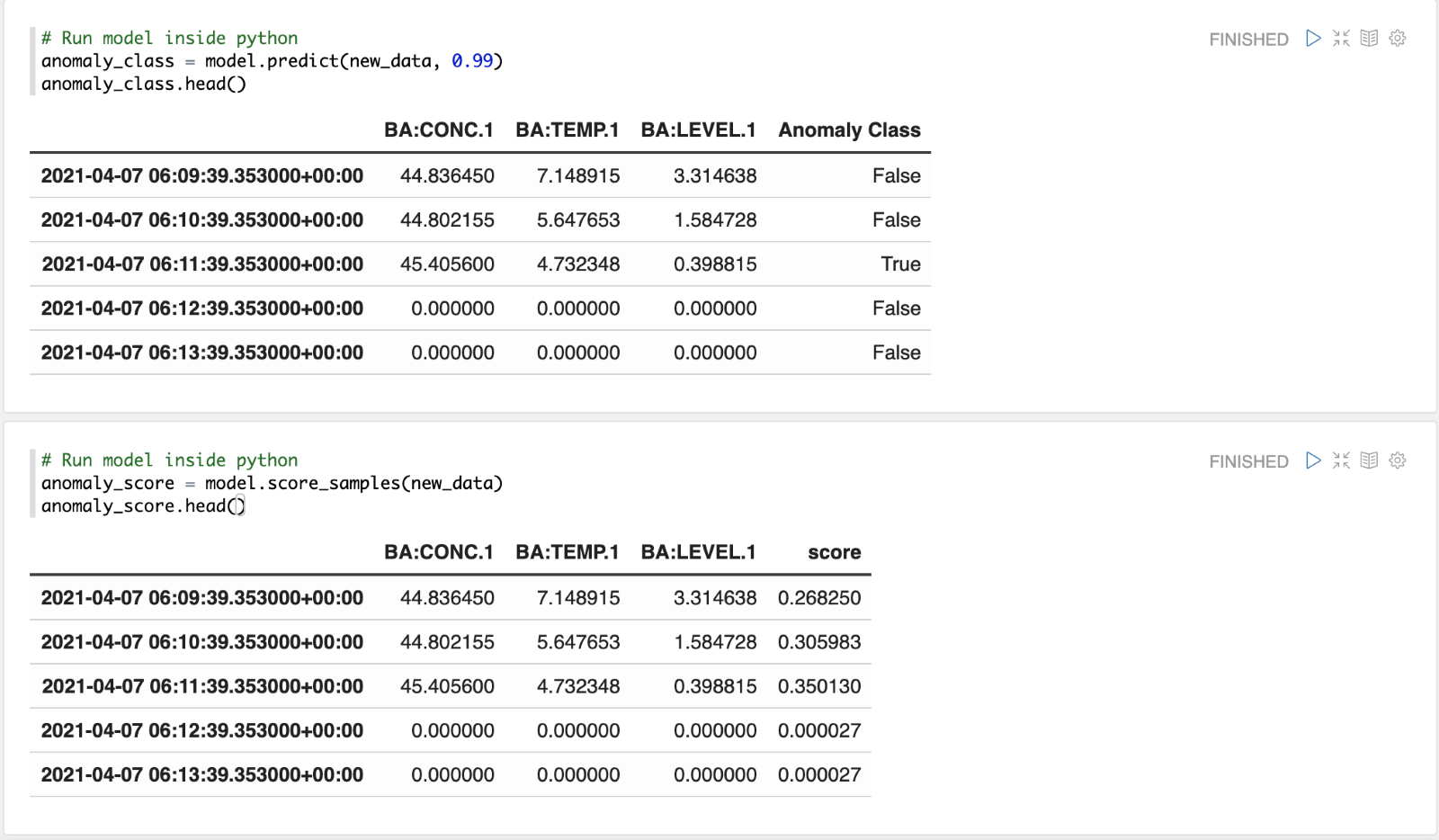This screenshot has height=840, width=1439.
Task: Click FINISHED status of the second paragraph
Action: [x=1248, y=461]
